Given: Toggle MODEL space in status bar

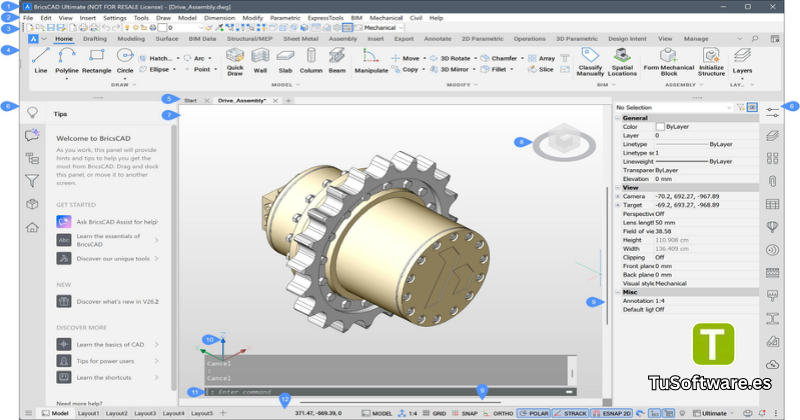Looking at the screenshot, I should (377, 413).
